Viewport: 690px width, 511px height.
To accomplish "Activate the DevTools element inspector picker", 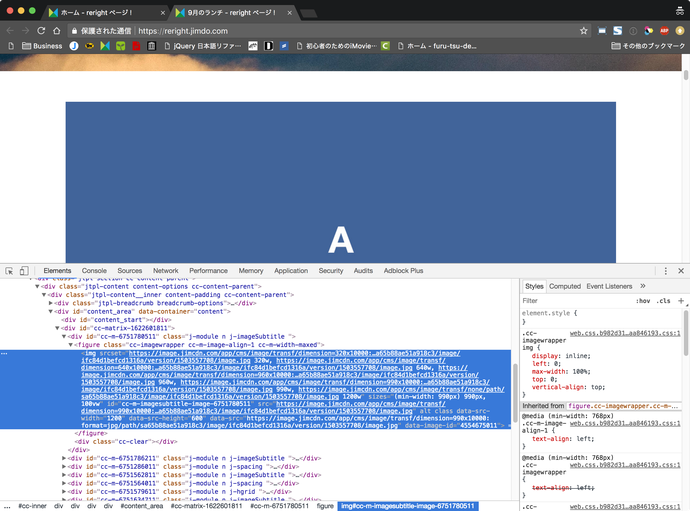I will coord(9,271).
